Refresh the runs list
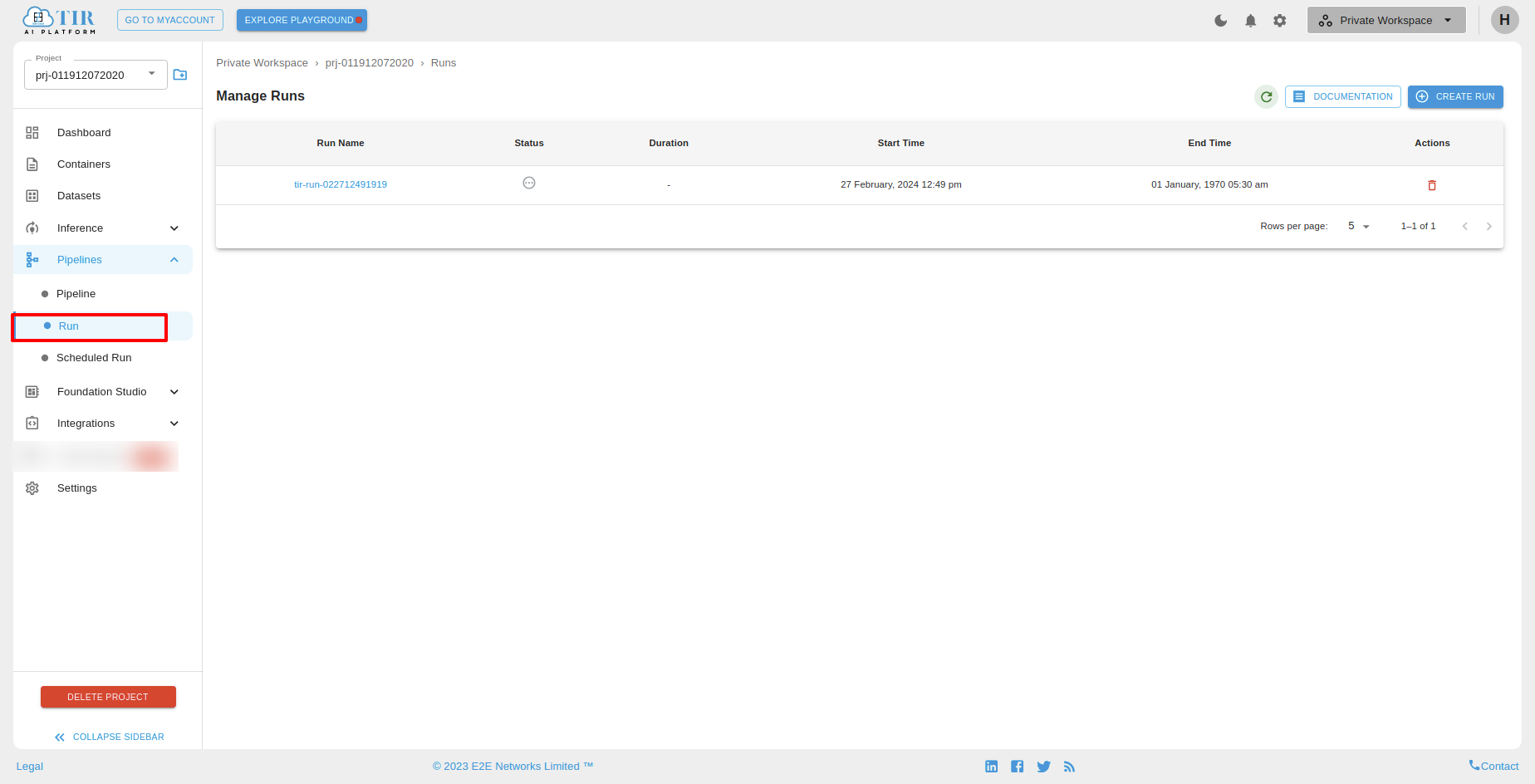The height and width of the screenshot is (784, 1535). (1266, 97)
